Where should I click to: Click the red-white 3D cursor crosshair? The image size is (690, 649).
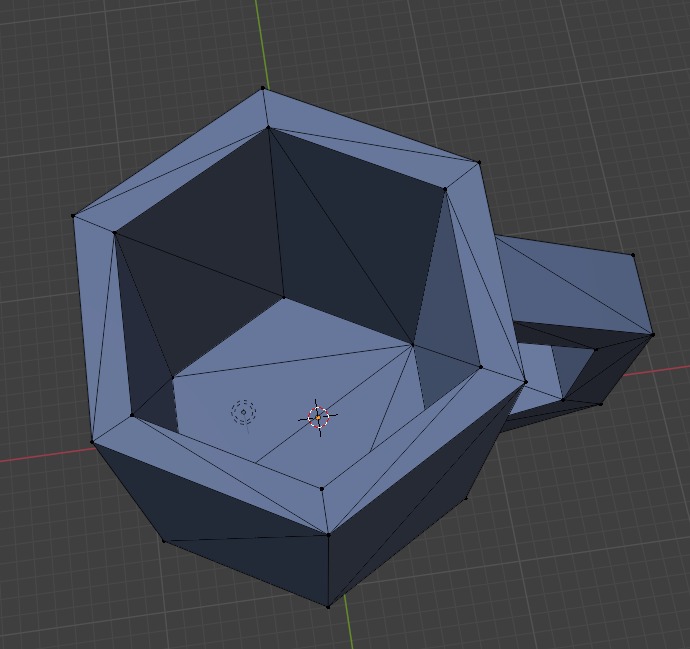click(x=318, y=417)
